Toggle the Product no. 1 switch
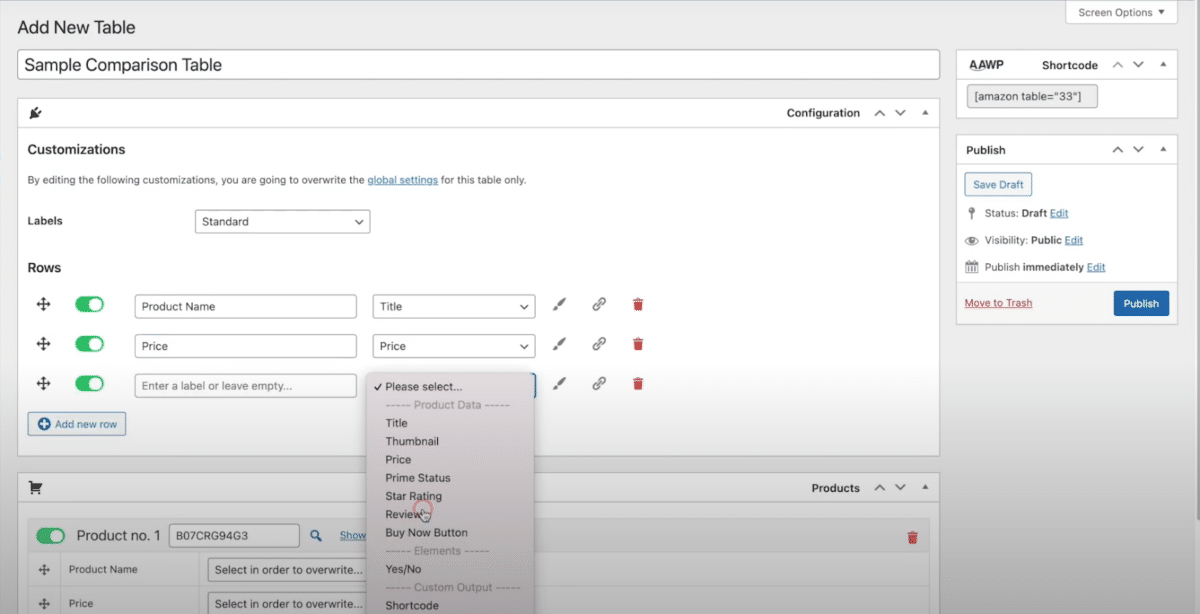1200x614 pixels. click(x=51, y=536)
